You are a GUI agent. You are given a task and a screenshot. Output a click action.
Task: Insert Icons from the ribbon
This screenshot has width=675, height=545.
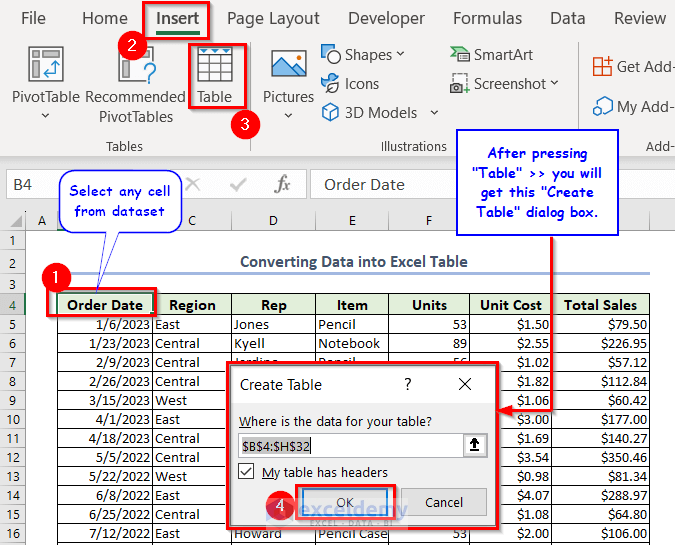coord(350,84)
